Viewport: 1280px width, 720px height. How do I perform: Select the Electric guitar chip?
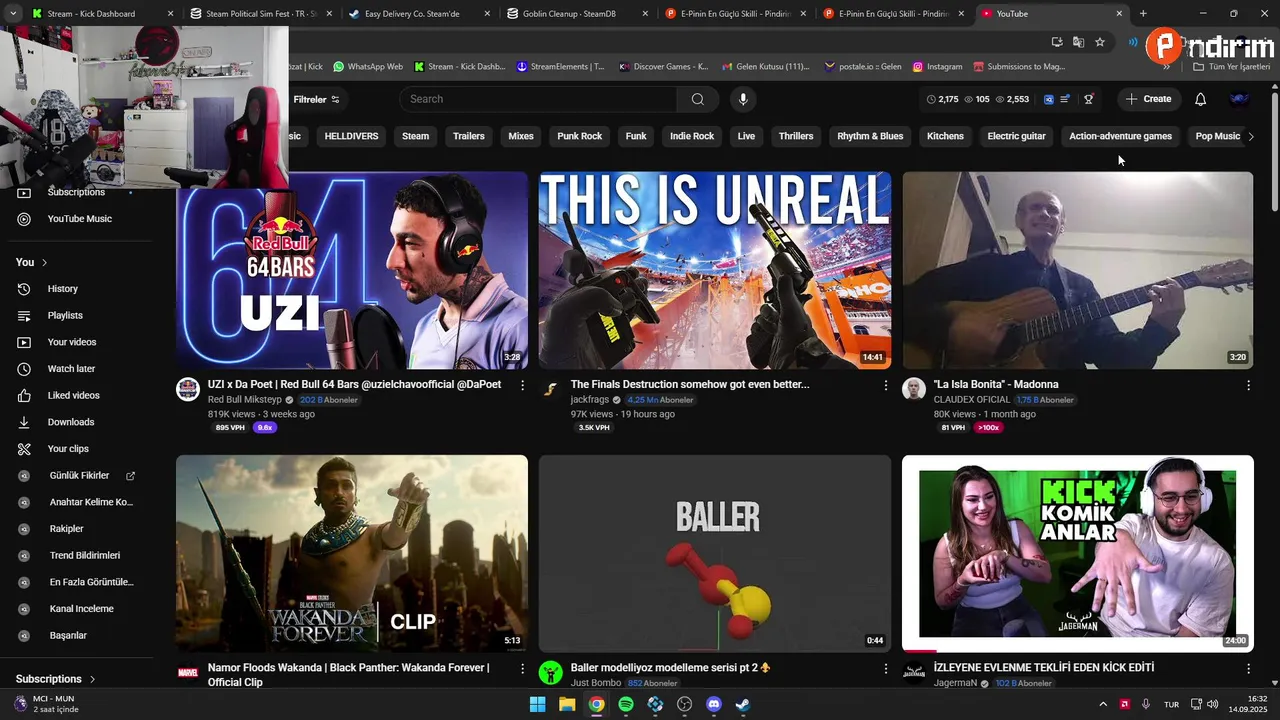pyautogui.click(x=1016, y=136)
